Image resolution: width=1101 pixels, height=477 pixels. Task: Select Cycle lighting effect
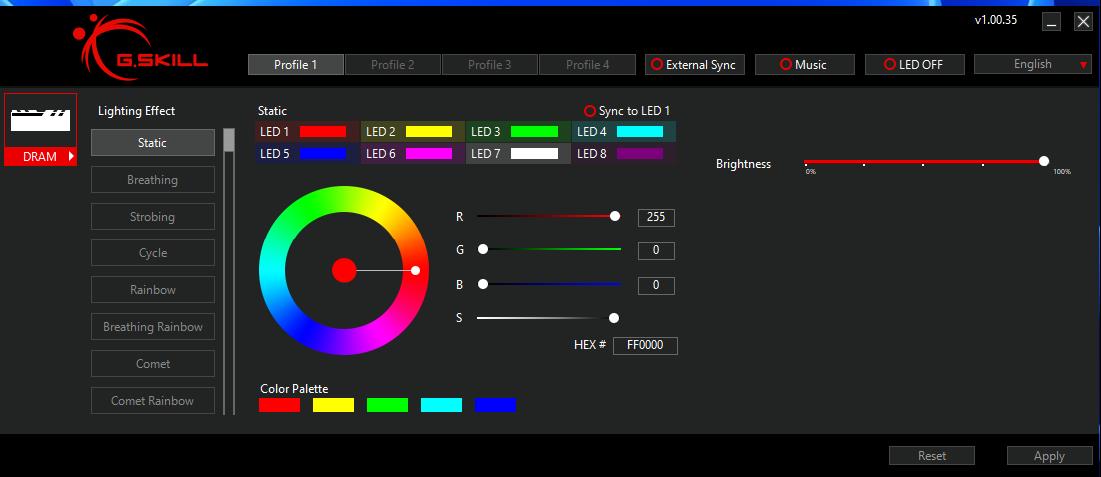(x=152, y=253)
